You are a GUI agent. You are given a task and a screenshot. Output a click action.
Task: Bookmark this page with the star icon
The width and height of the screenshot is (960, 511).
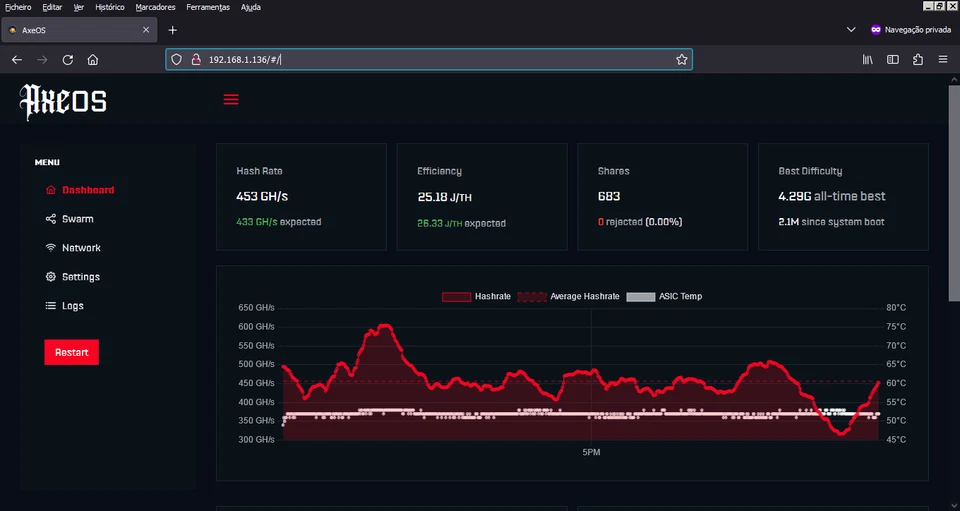point(681,59)
